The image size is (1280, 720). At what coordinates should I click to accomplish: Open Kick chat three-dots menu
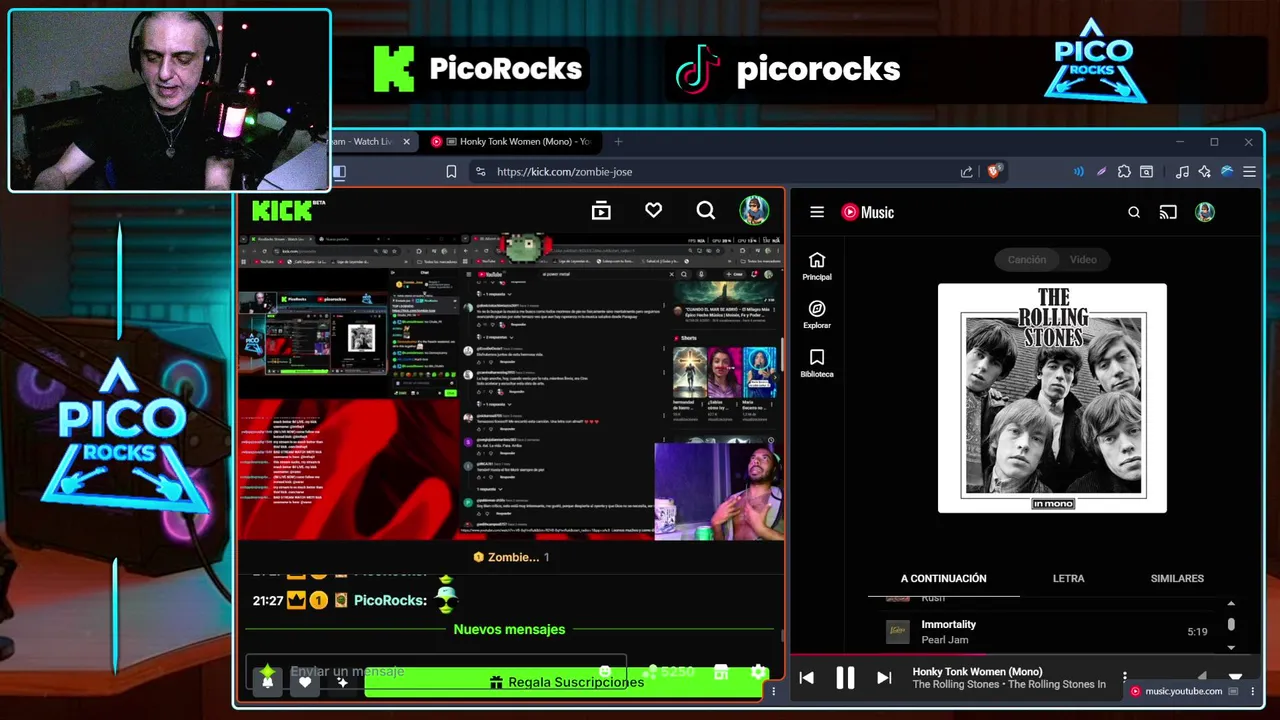773,691
